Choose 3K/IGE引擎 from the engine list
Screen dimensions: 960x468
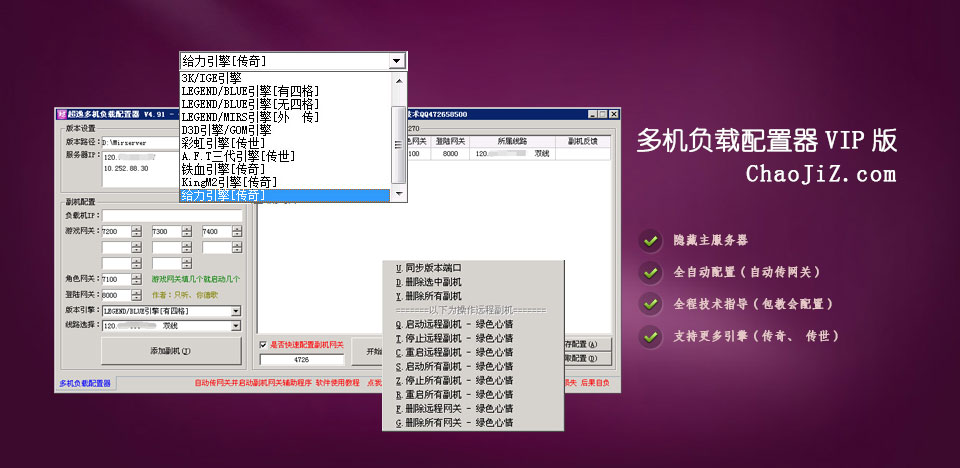(x=285, y=78)
